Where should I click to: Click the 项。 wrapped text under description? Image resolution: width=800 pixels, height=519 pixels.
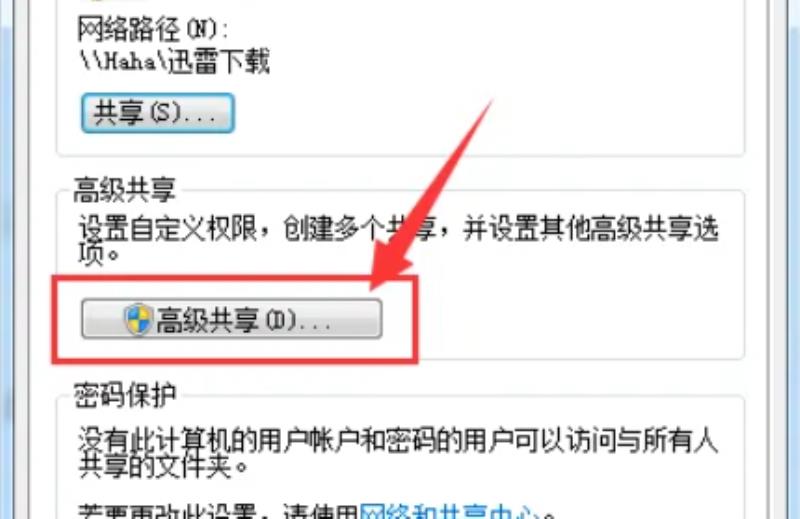(x=99, y=253)
